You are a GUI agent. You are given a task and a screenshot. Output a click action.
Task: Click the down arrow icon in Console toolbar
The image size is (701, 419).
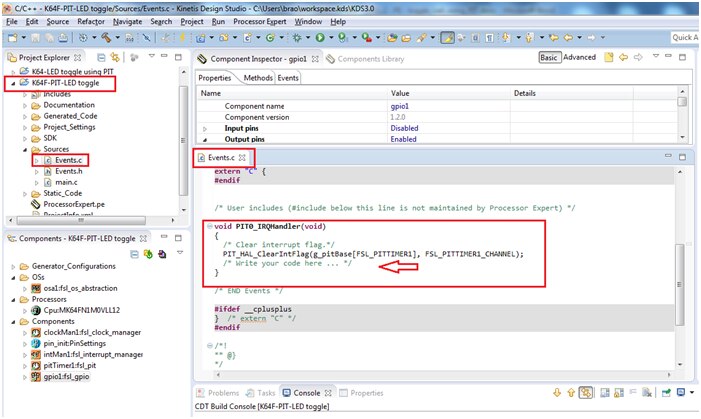pos(557,393)
